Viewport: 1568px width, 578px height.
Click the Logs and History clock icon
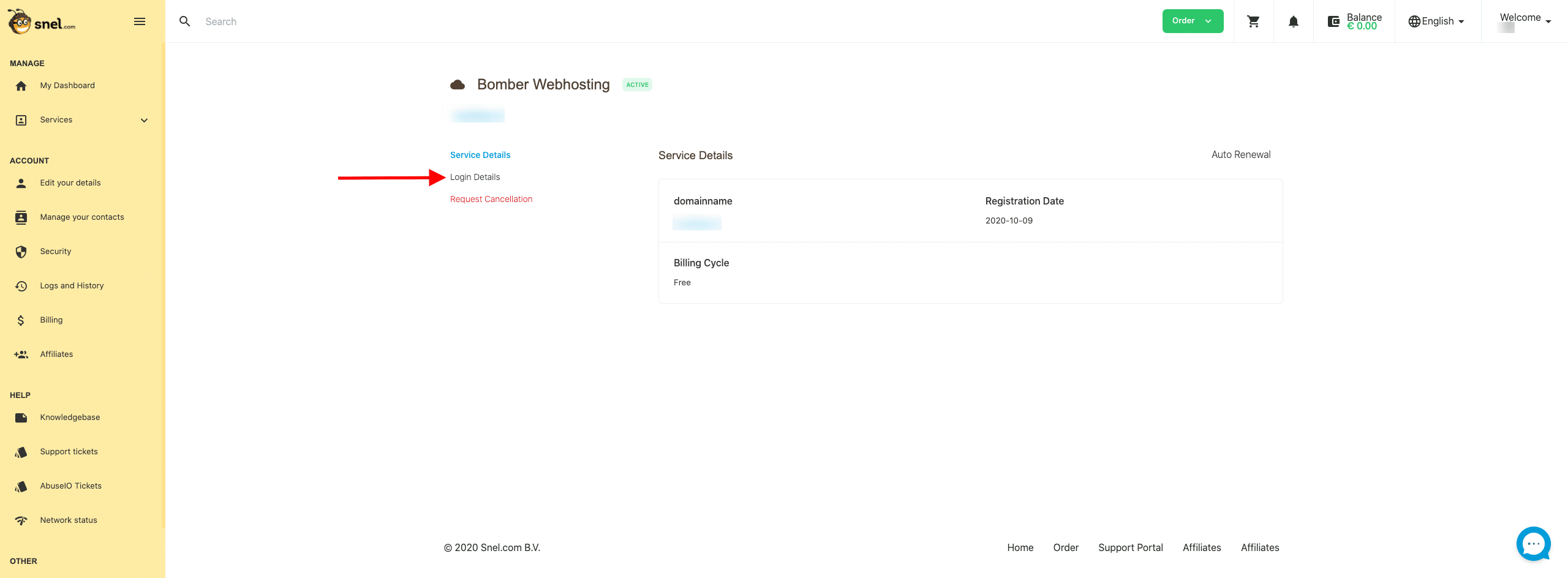[21, 286]
